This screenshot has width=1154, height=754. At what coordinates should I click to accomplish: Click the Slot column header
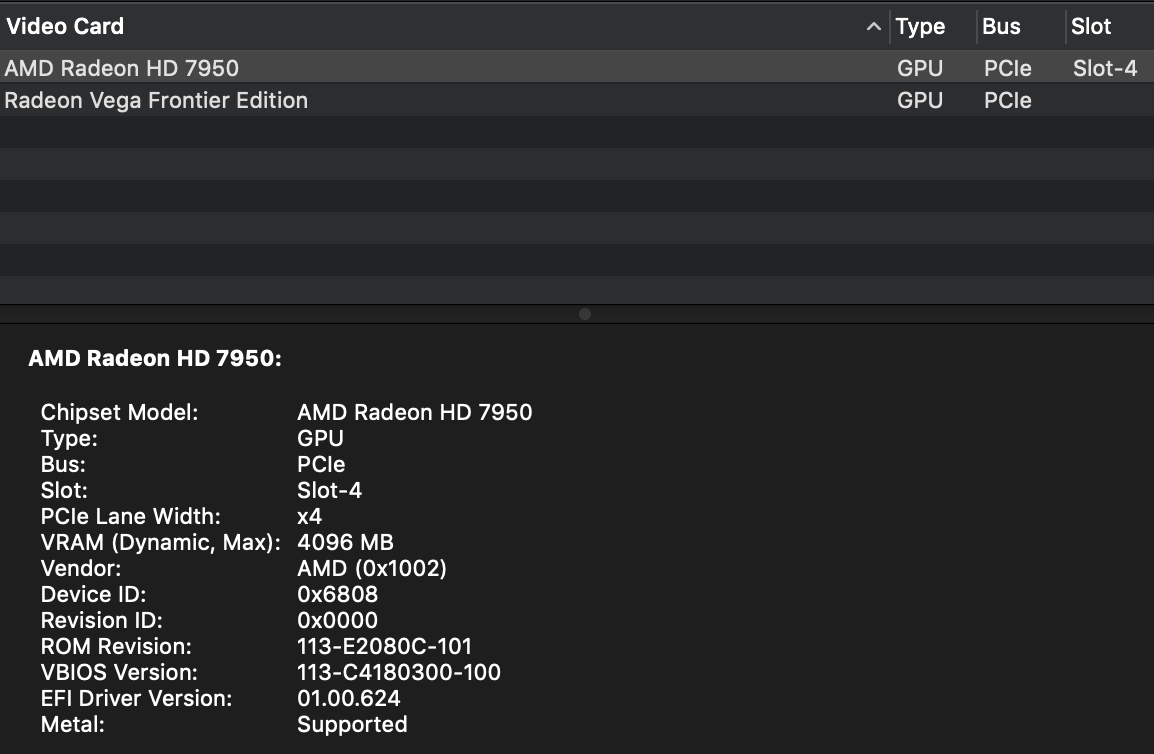click(1091, 27)
